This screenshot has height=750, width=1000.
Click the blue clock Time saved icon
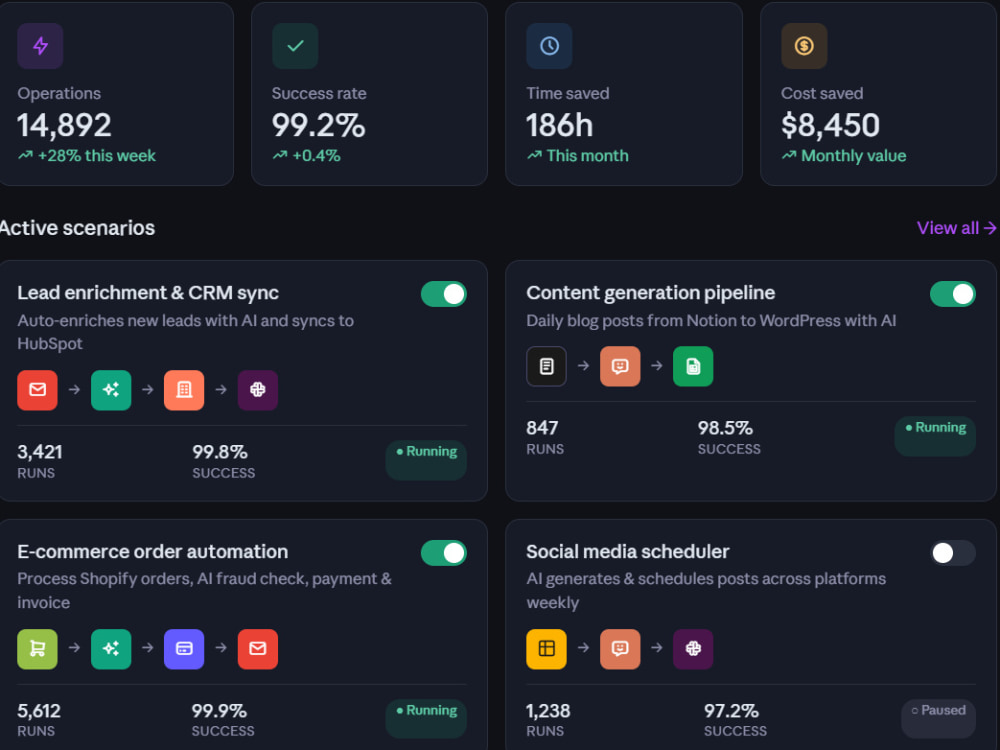[x=549, y=46]
